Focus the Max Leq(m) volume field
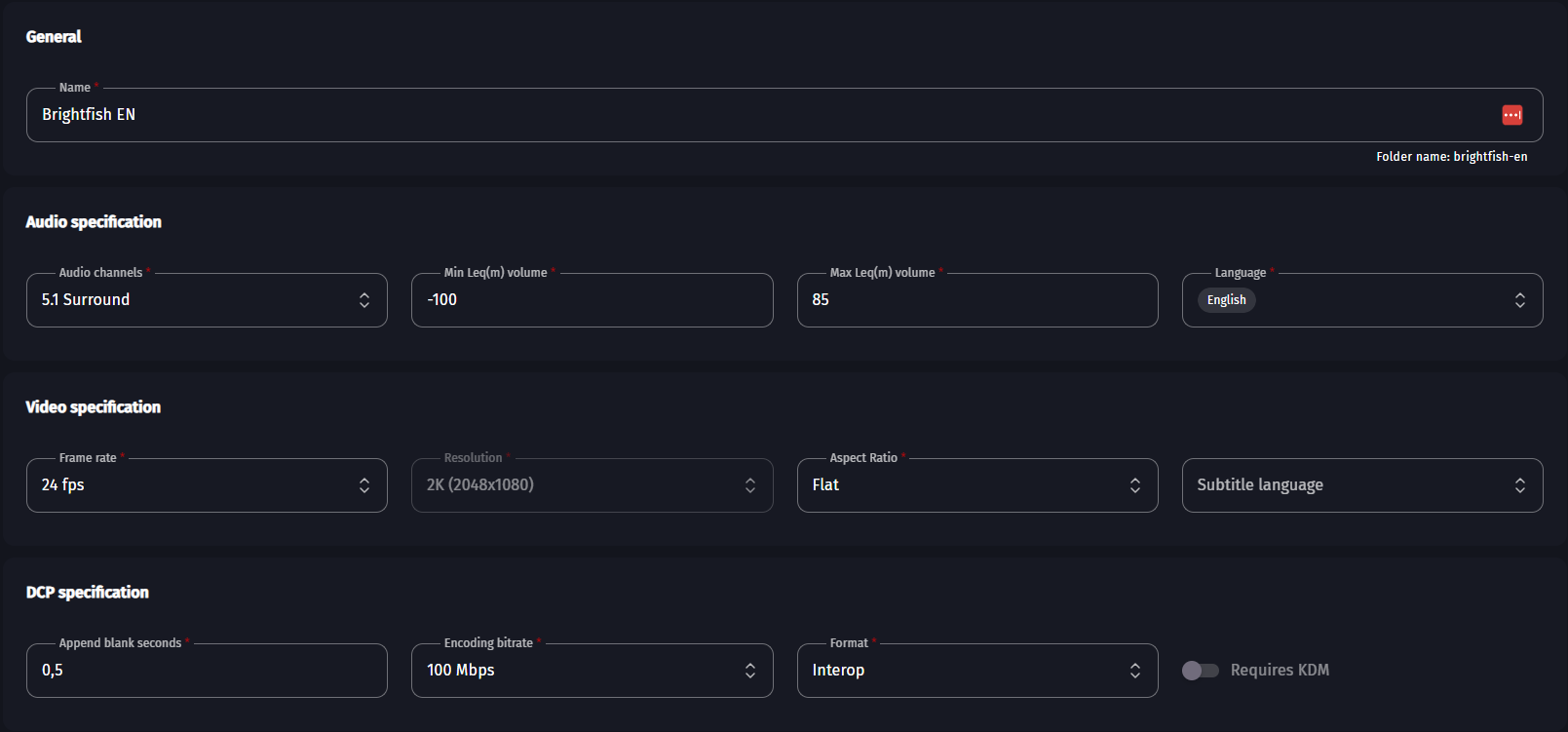 pos(976,300)
